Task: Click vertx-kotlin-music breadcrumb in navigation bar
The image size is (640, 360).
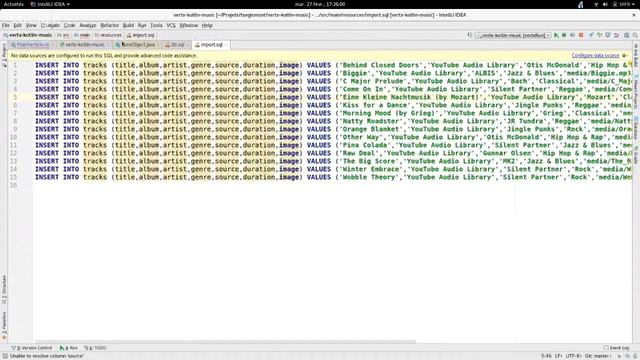Action: pyautogui.click(x=28, y=35)
